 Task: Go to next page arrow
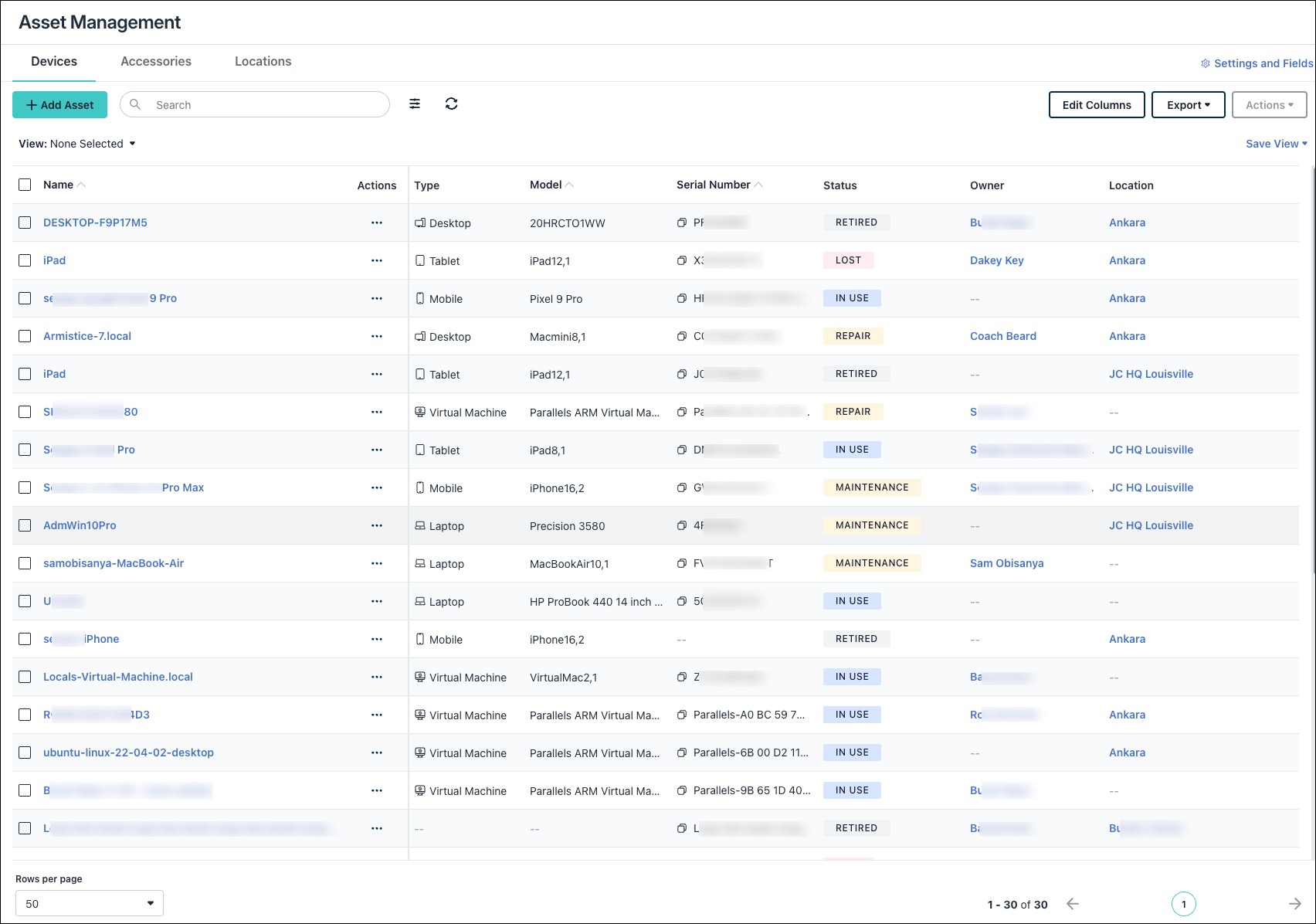point(1294,904)
